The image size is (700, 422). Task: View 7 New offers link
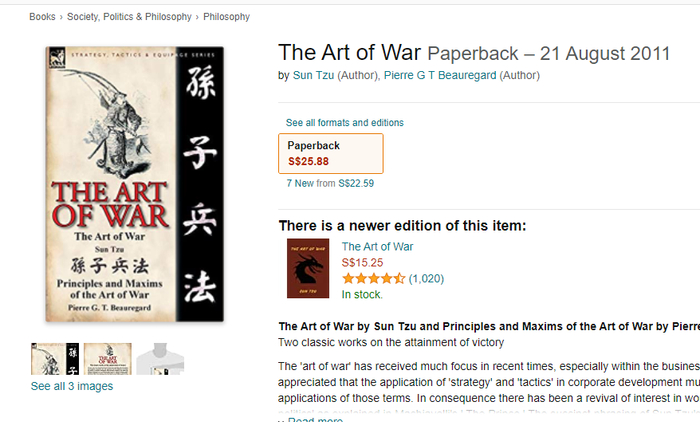coord(300,184)
